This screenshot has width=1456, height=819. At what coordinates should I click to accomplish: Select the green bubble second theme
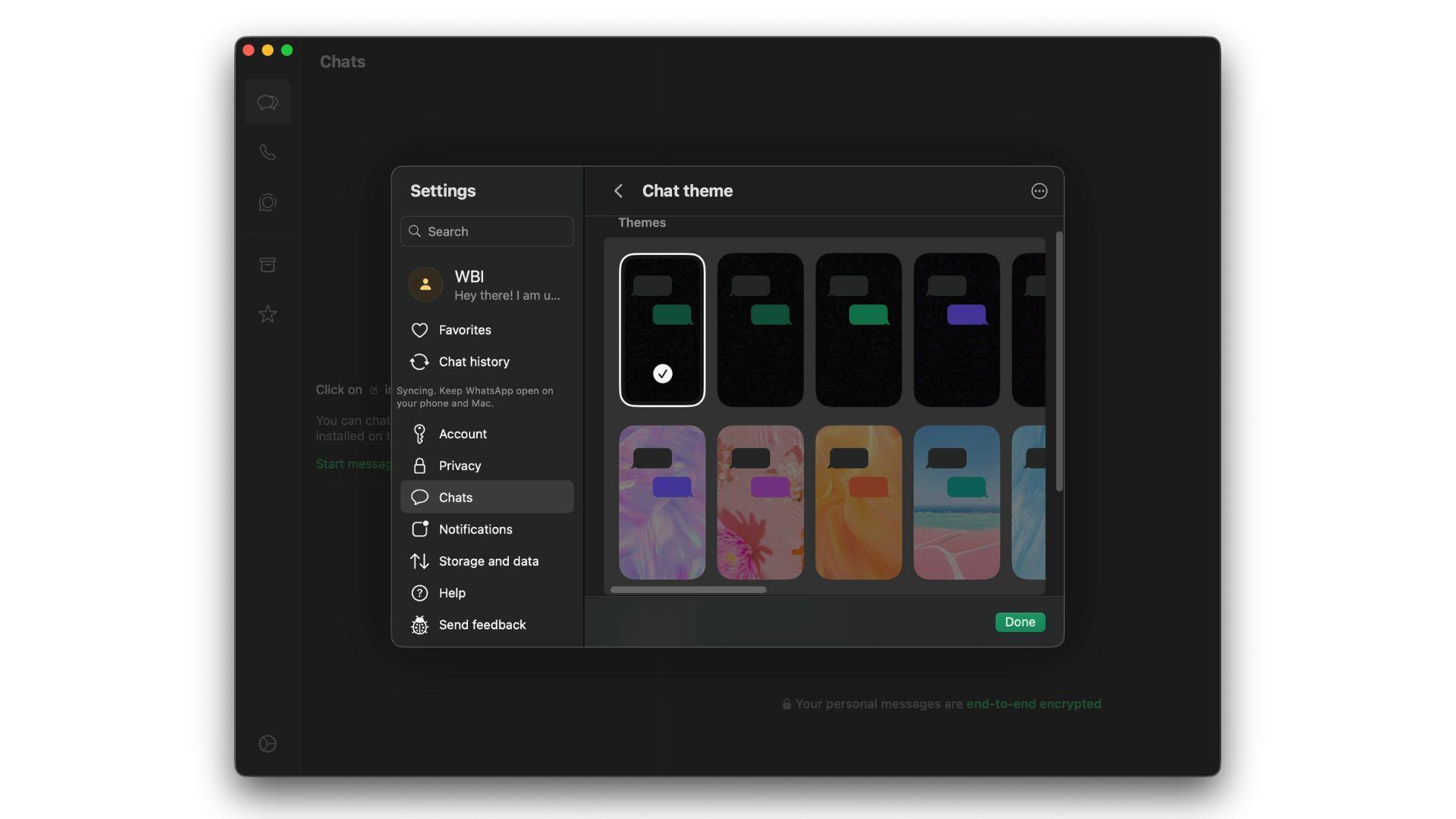760,330
